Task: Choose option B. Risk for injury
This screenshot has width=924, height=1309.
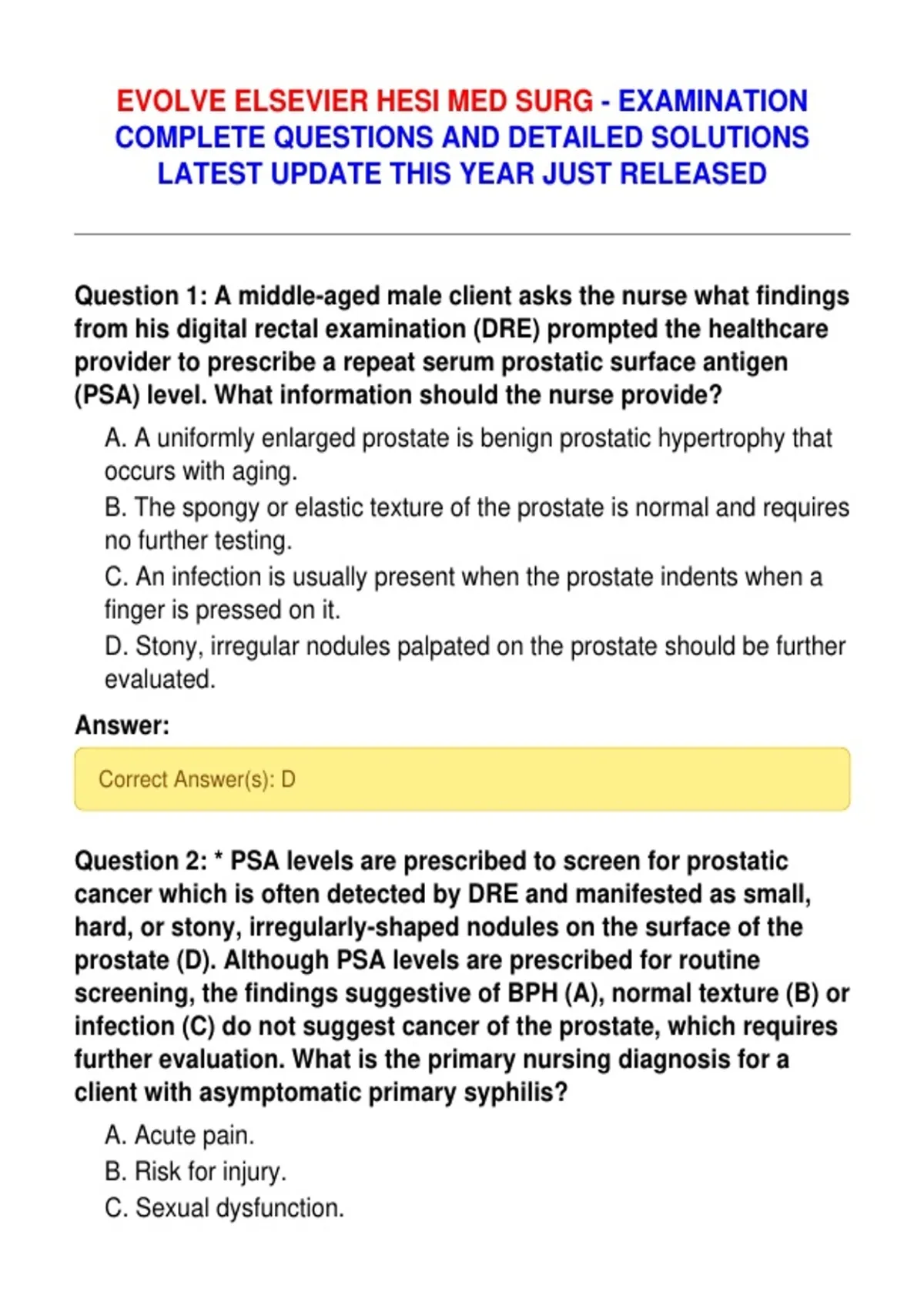Action: coord(196,1171)
